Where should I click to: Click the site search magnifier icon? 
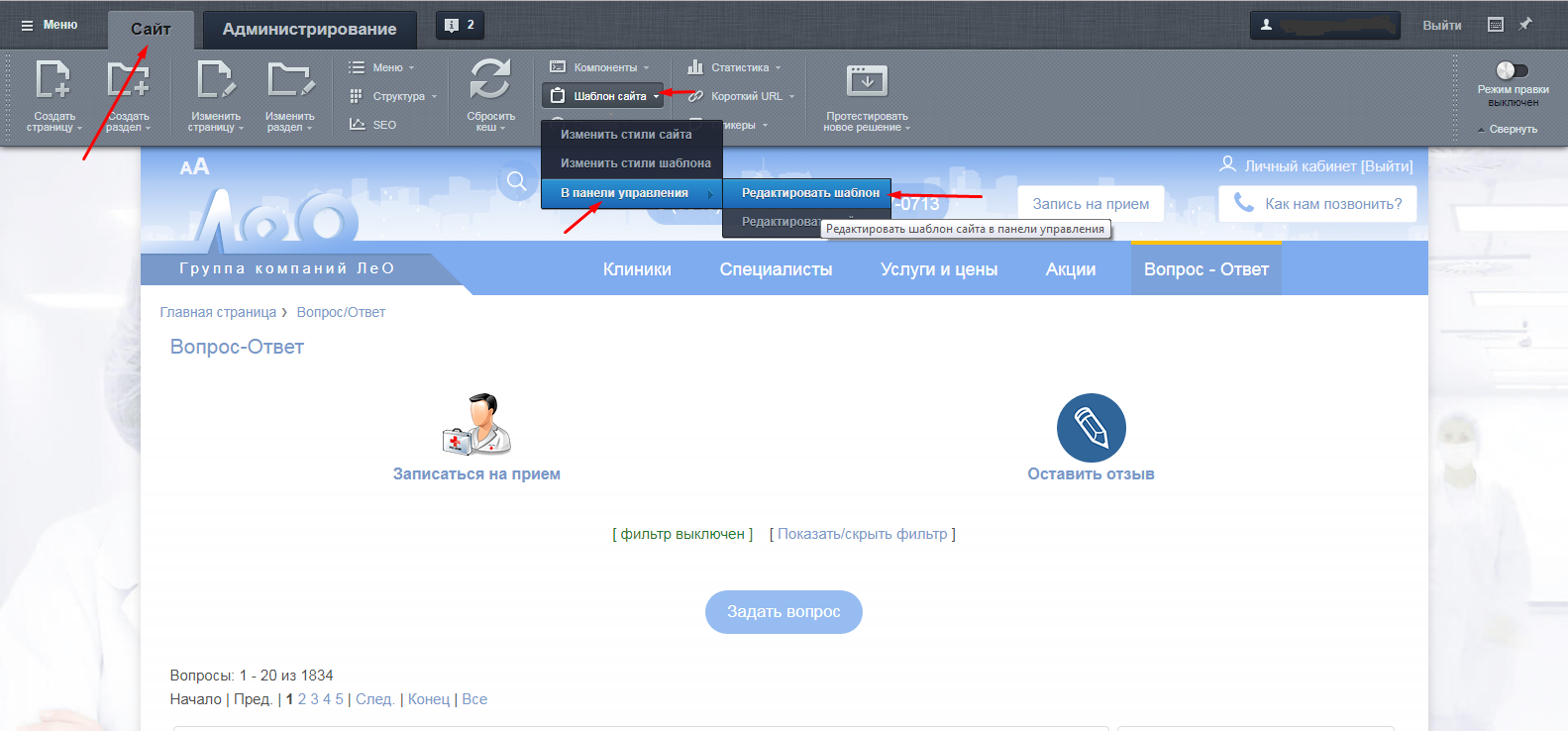point(516,181)
